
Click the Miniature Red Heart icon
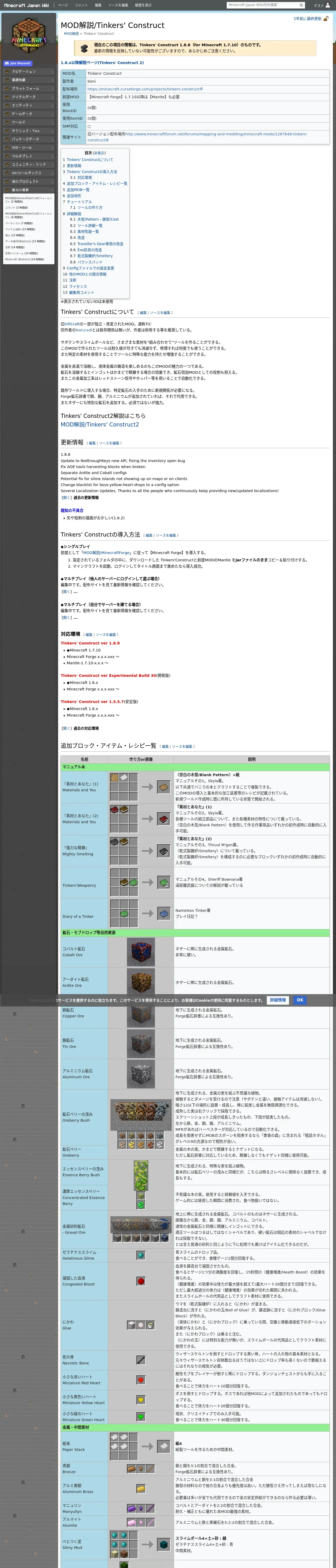click(141, 1380)
